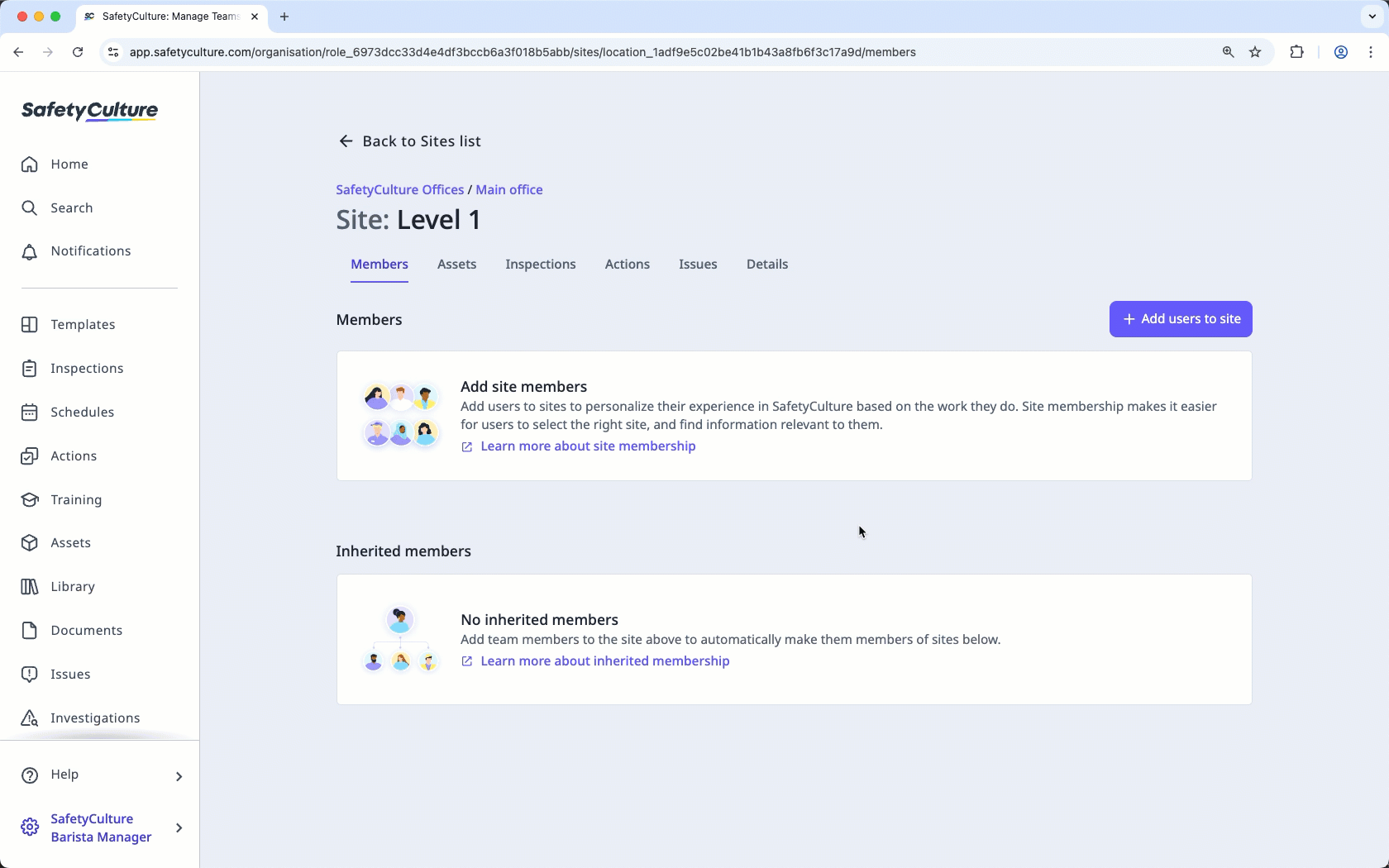Image resolution: width=1389 pixels, height=868 pixels.
Task: Open Schedules from the sidebar label
Action: 83,413
